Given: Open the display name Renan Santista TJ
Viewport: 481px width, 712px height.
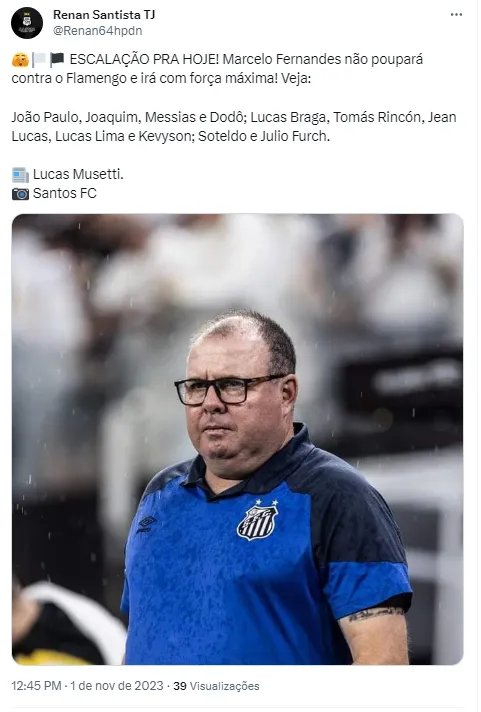Looking at the screenshot, I should coord(104,15).
